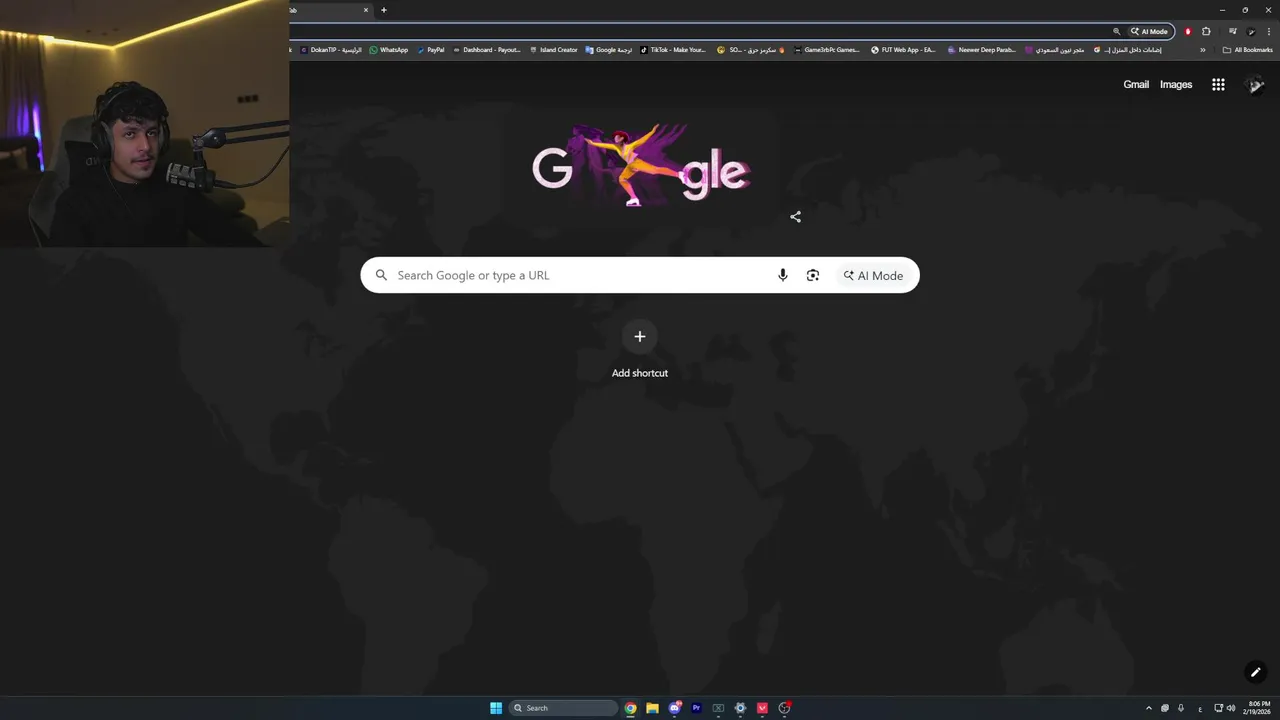Open the last pinned taskbar app with red badge
This screenshot has width=1280, height=720.
point(785,708)
